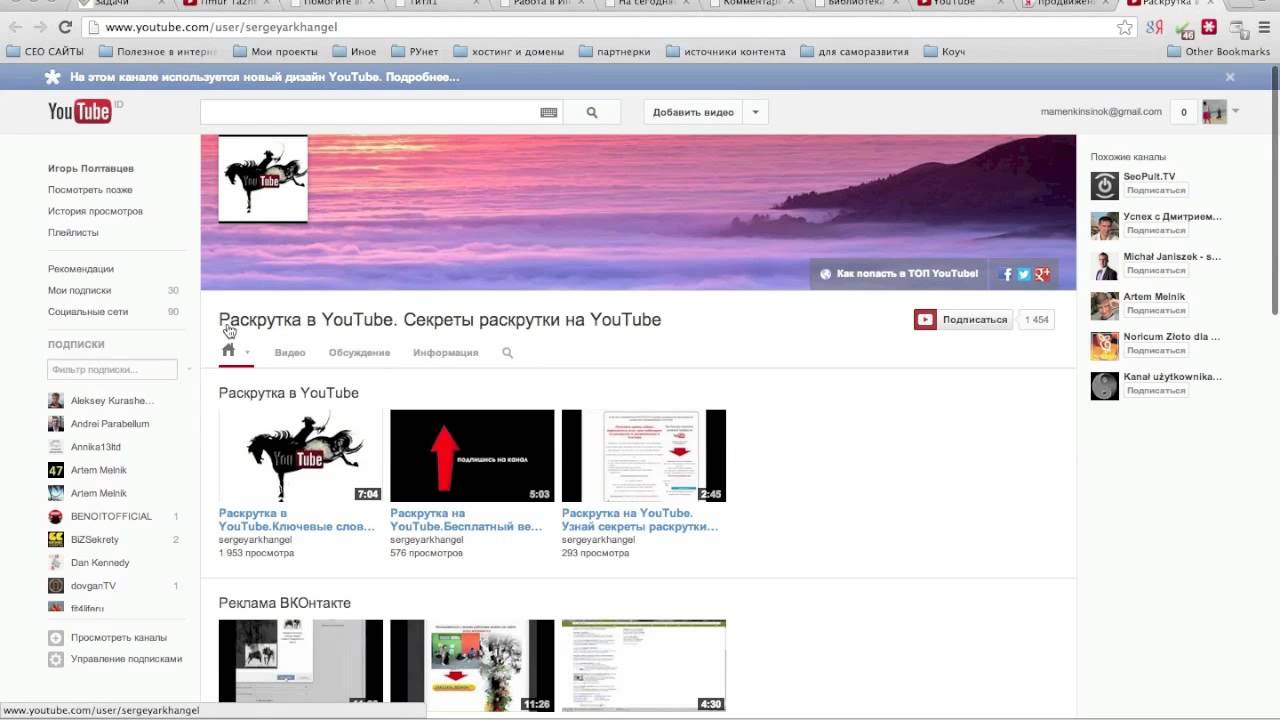Open the channel's Facebook icon
The image size is (1280, 720).
point(1007,274)
